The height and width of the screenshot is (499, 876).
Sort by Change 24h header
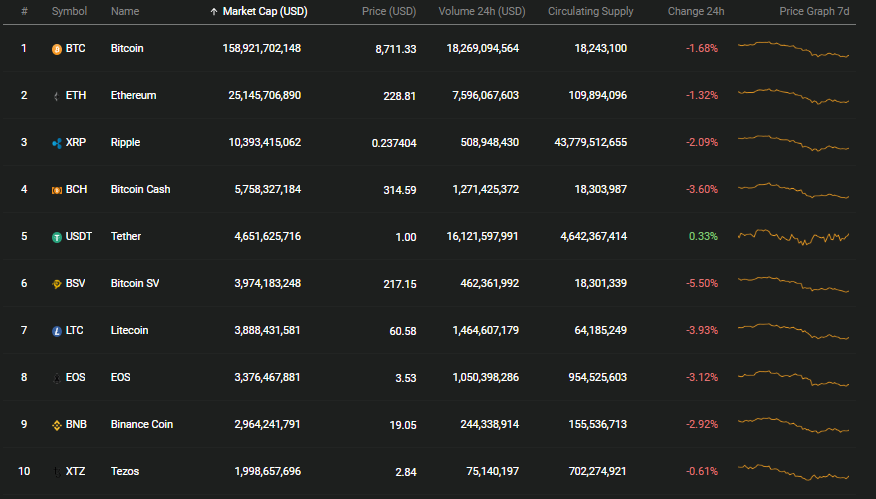pyautogui.click(x=696, y=11)
